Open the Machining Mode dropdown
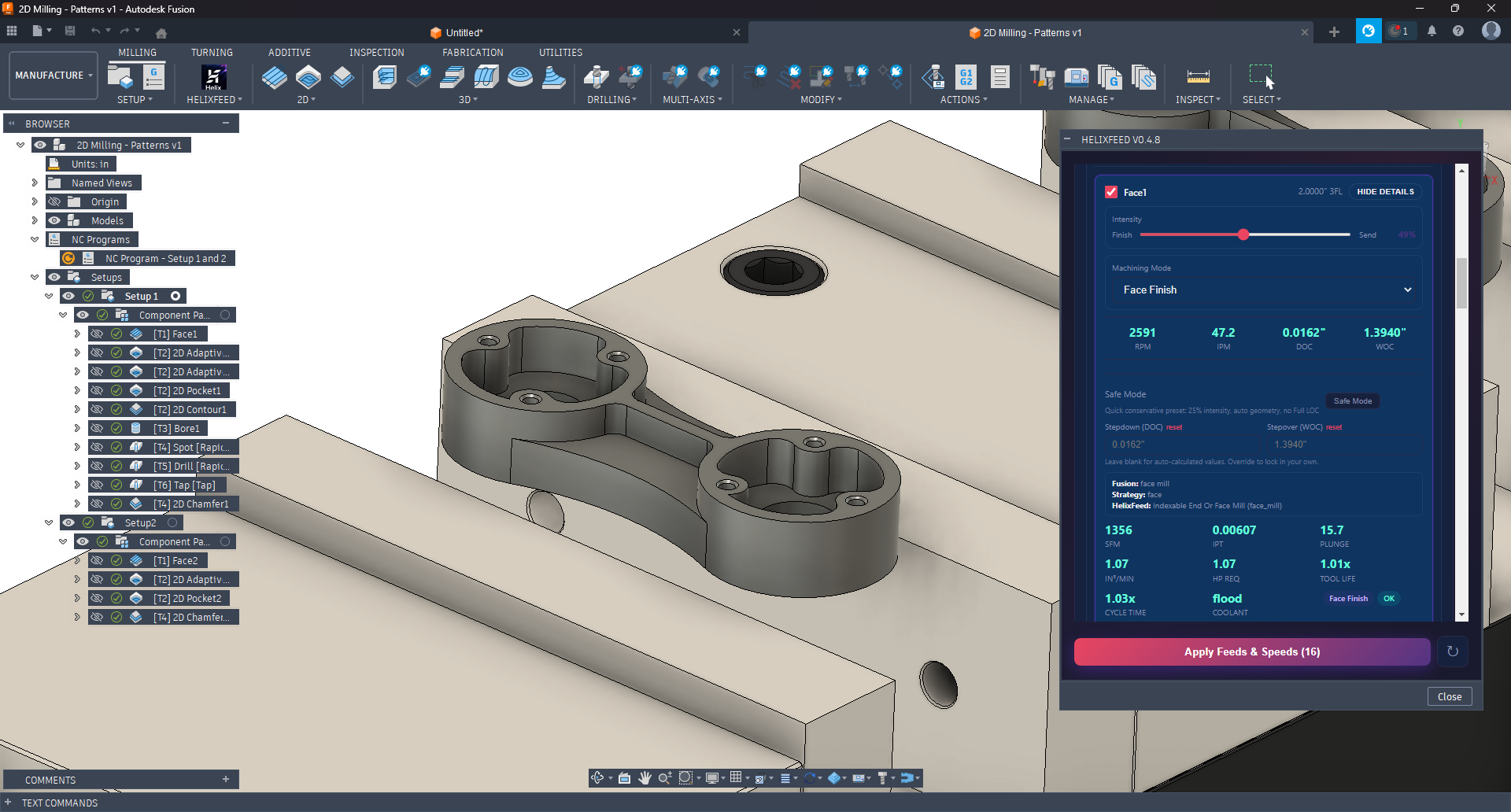Screen dimensions: 1511x812 (x=1266, y=290)
